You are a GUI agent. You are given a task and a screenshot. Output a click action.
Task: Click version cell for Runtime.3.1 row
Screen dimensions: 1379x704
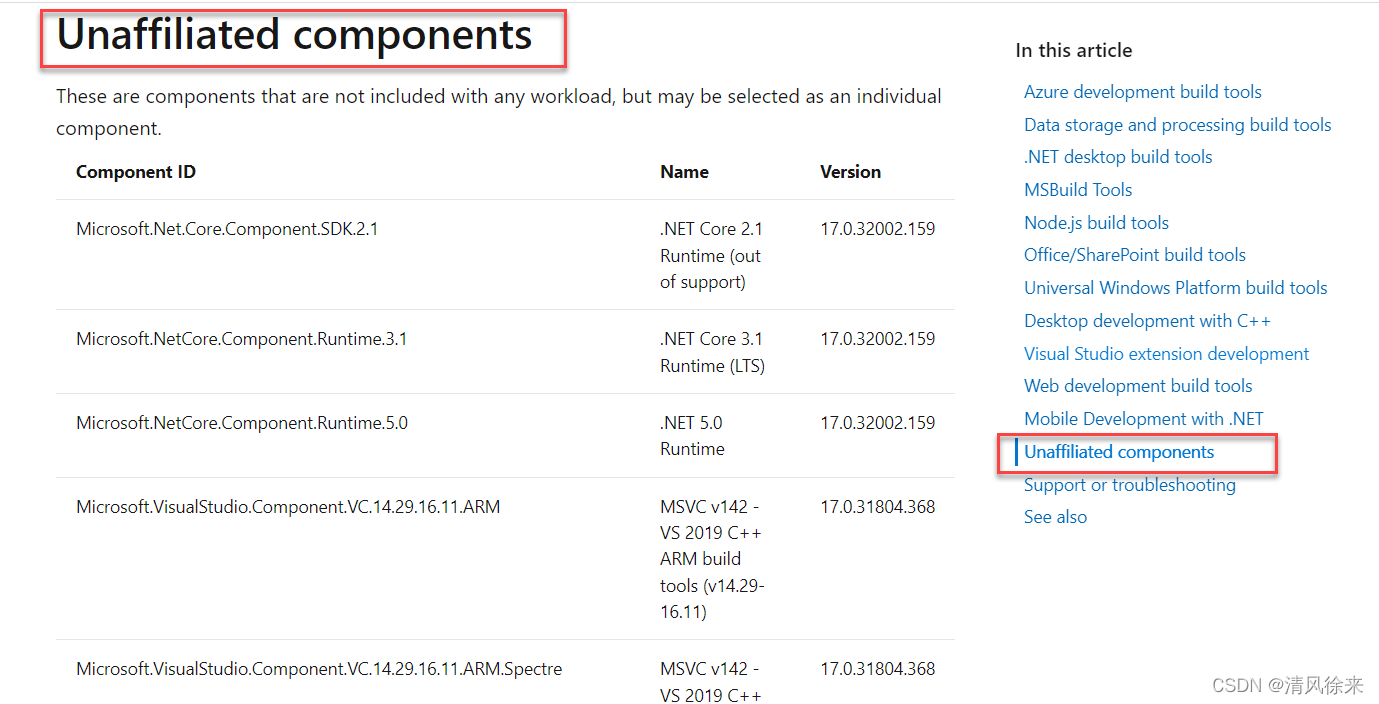[878, 339]
